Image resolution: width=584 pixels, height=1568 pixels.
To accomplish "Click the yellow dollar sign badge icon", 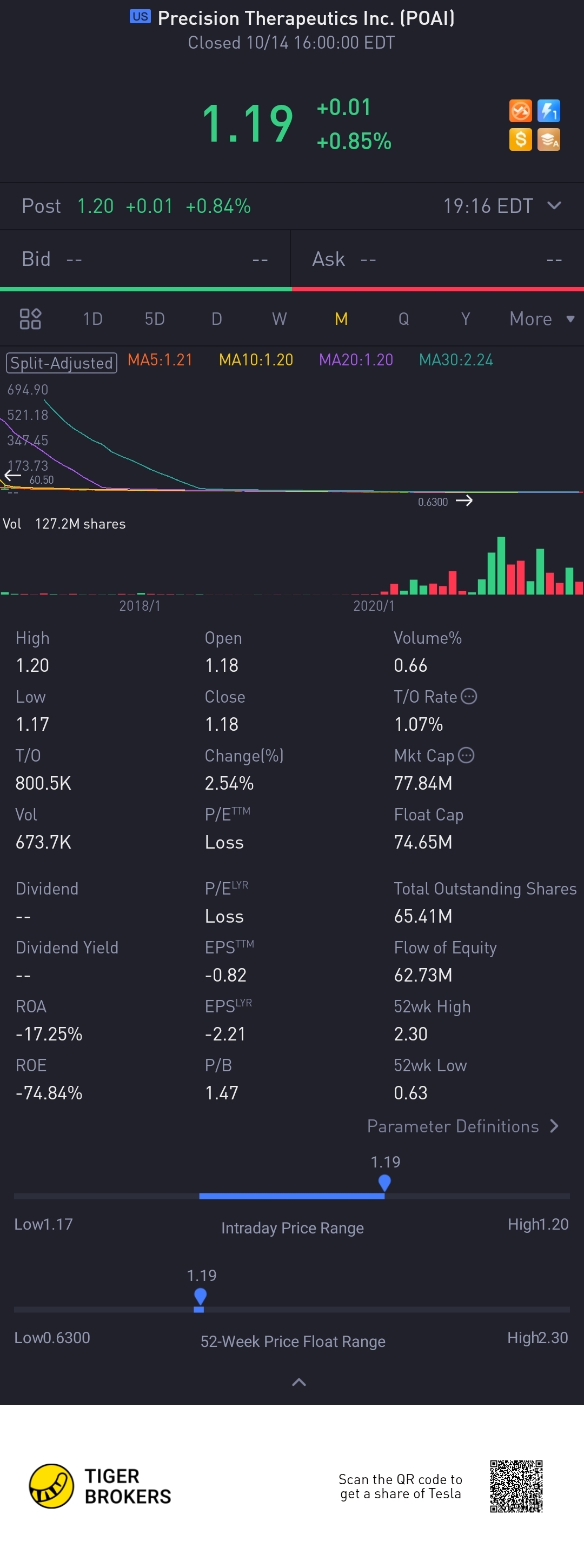I will click(x=520, y=139).
